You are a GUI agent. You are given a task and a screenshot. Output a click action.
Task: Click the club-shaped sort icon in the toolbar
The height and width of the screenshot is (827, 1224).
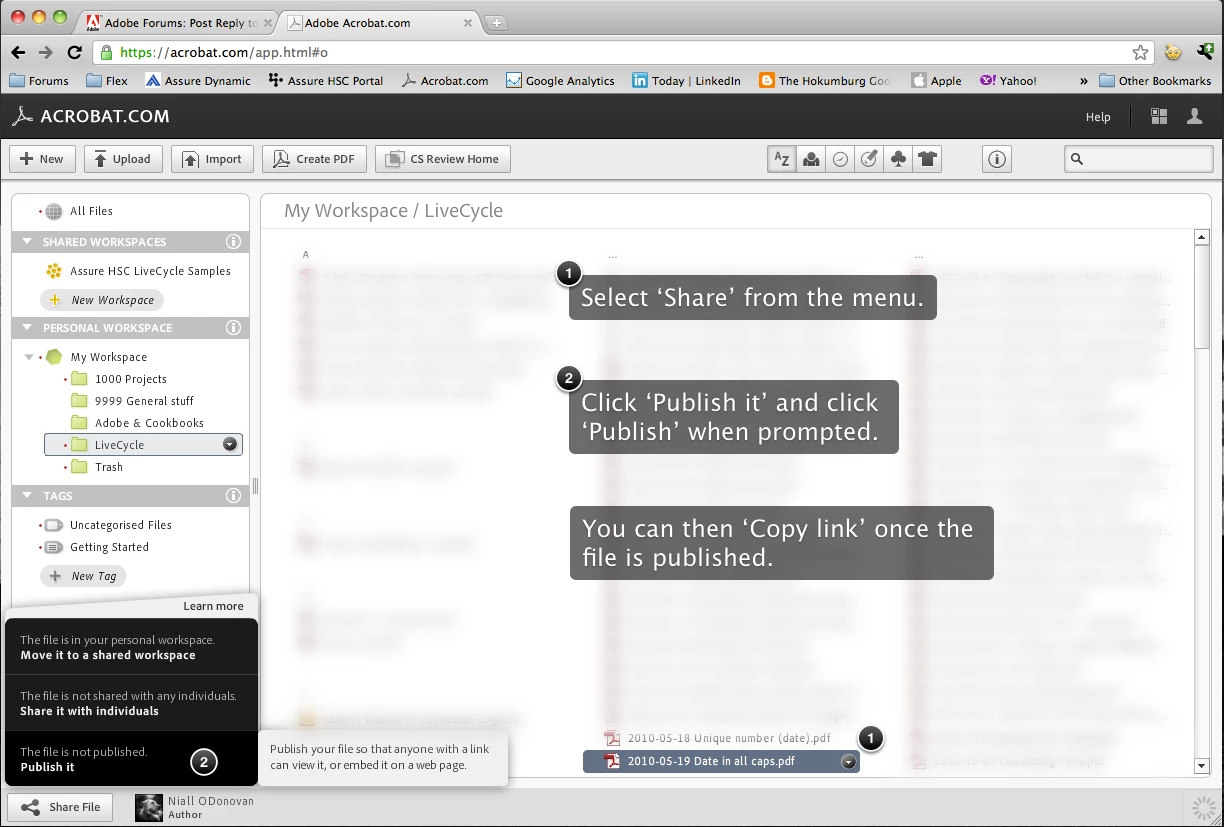(x=898, y=159)
